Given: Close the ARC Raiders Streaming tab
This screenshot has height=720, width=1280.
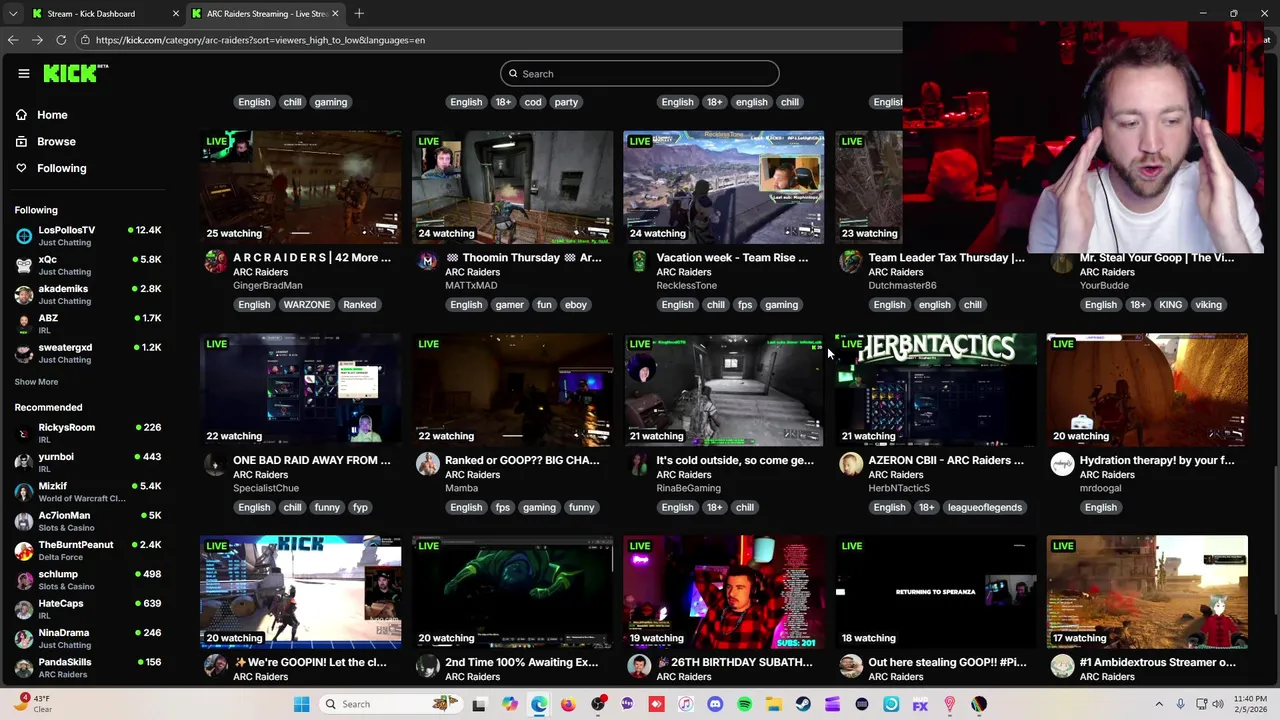Looking at the screenshot, I should tap(335, 13).
